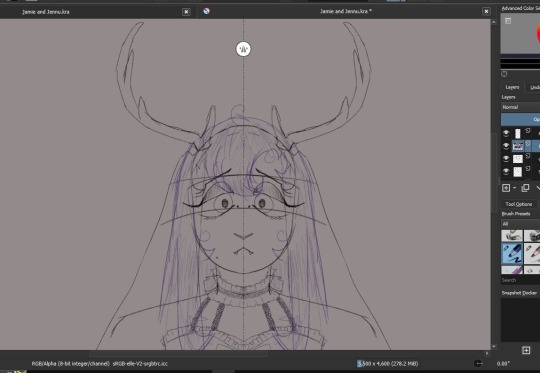Select the Layers docker tab
Screen dimensions: 540x373
pyautogui.click(x=512, y=87)
